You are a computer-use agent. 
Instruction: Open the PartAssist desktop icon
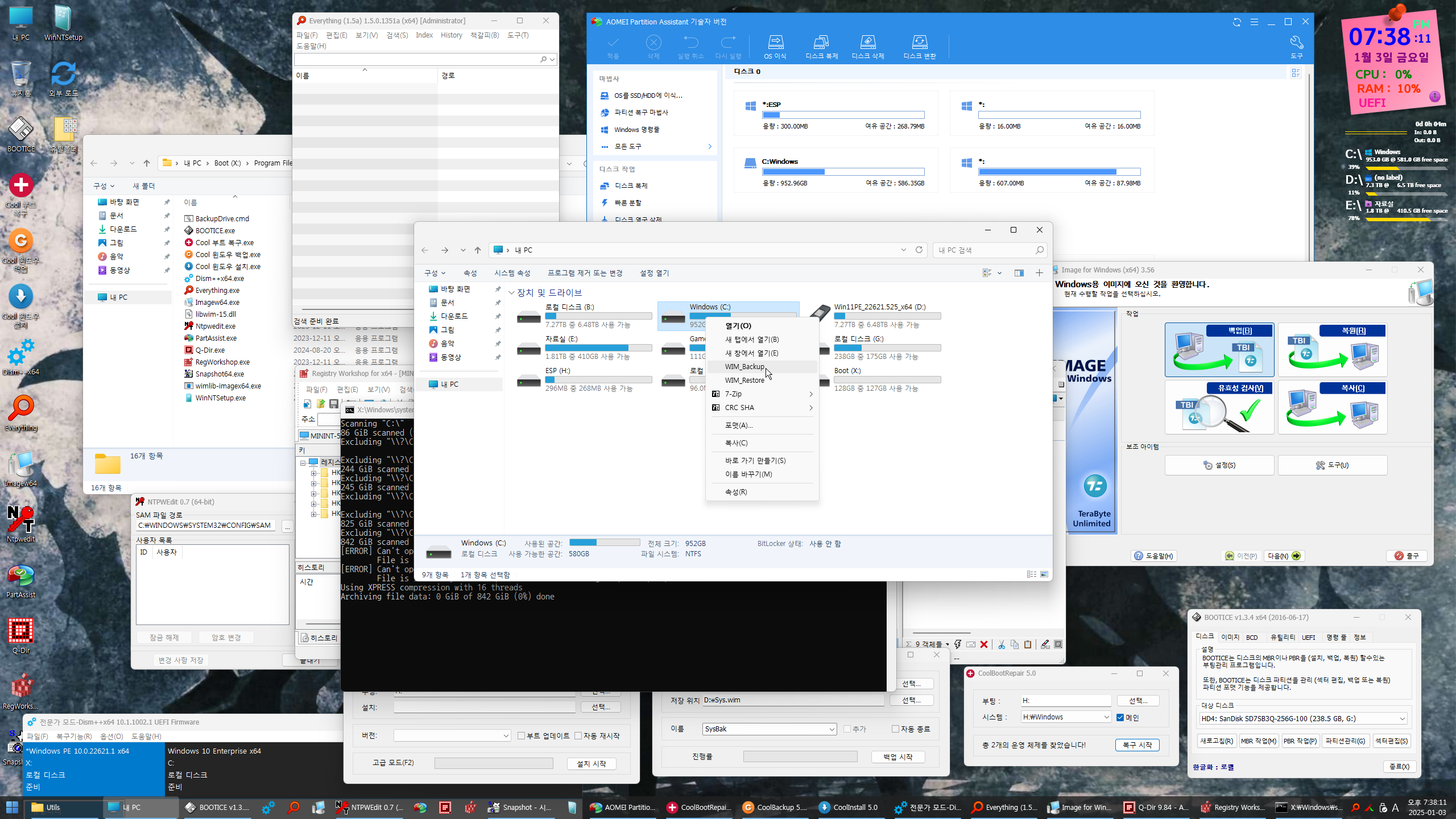21,580
